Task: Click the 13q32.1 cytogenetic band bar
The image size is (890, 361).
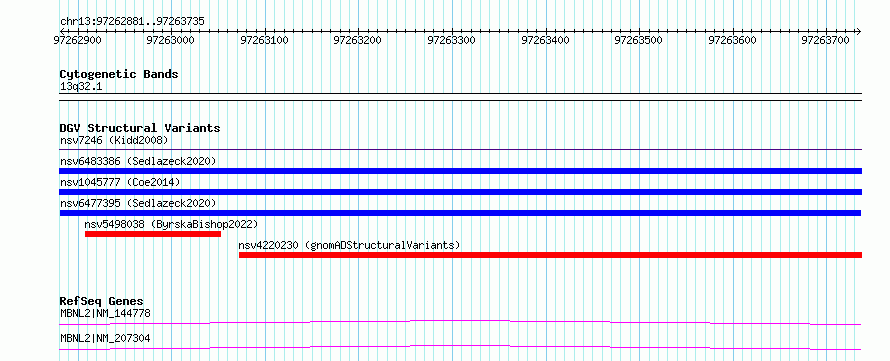Action: pyautogui.click(x=461, y=97)
